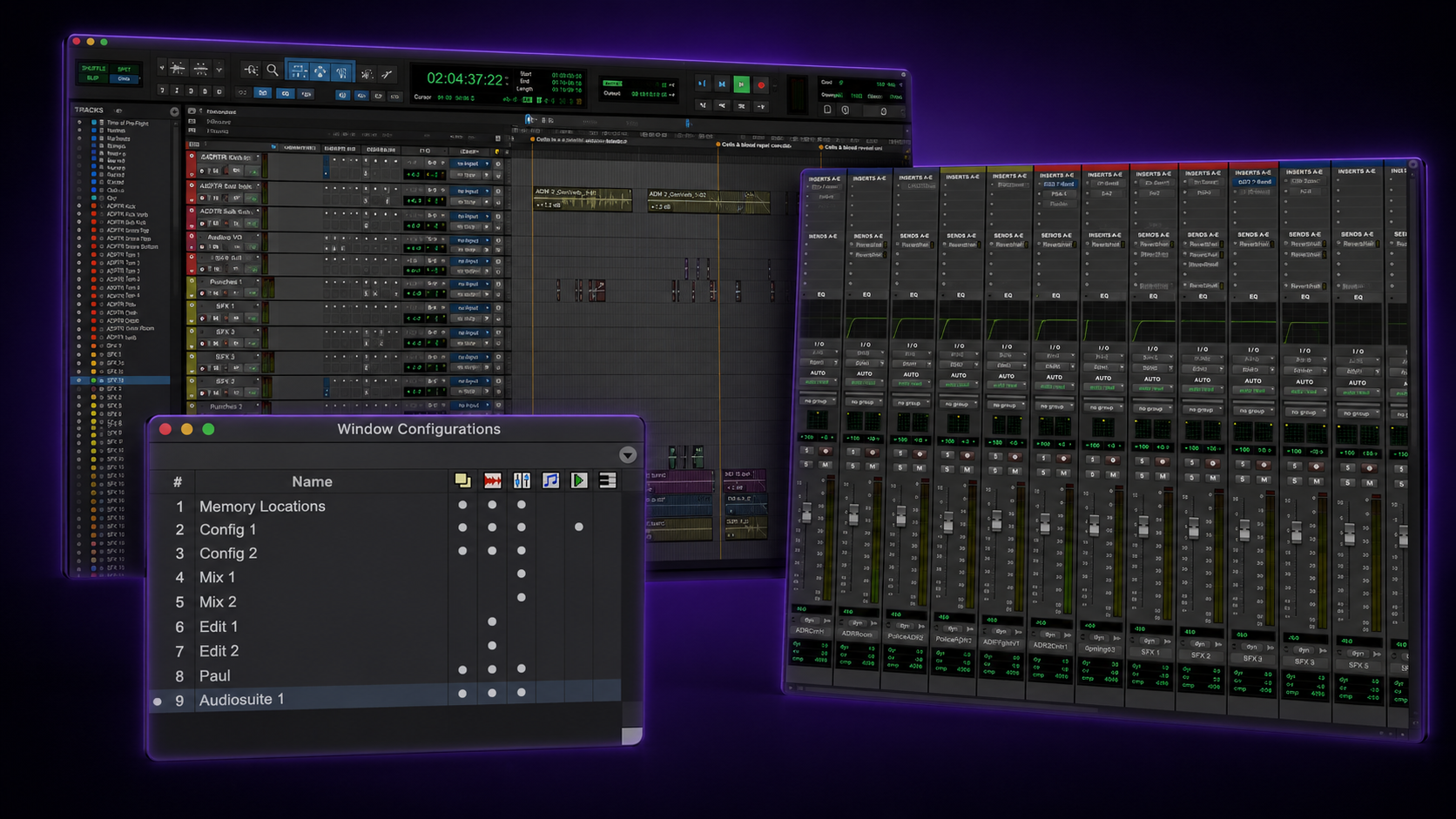Click the green Play transport button
Viewport: 1456px width, 819px height.
[x=741, y=84]
